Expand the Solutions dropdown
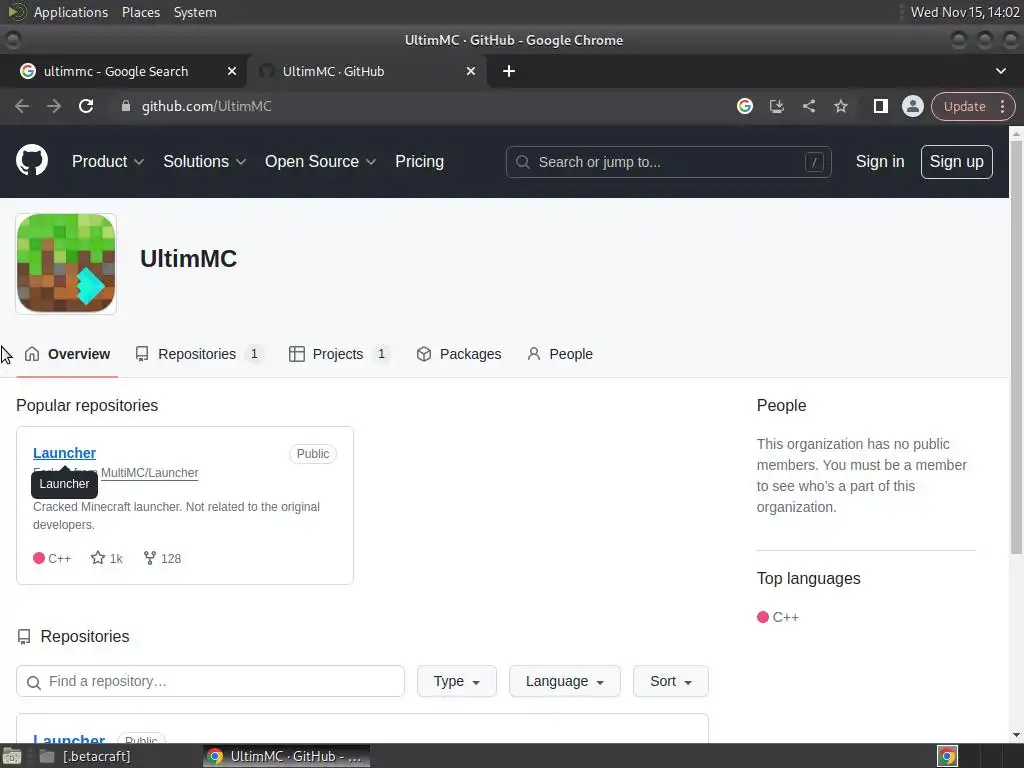Screen dimensions: 1024x768 pyautogui.click(x=204, y=161)
